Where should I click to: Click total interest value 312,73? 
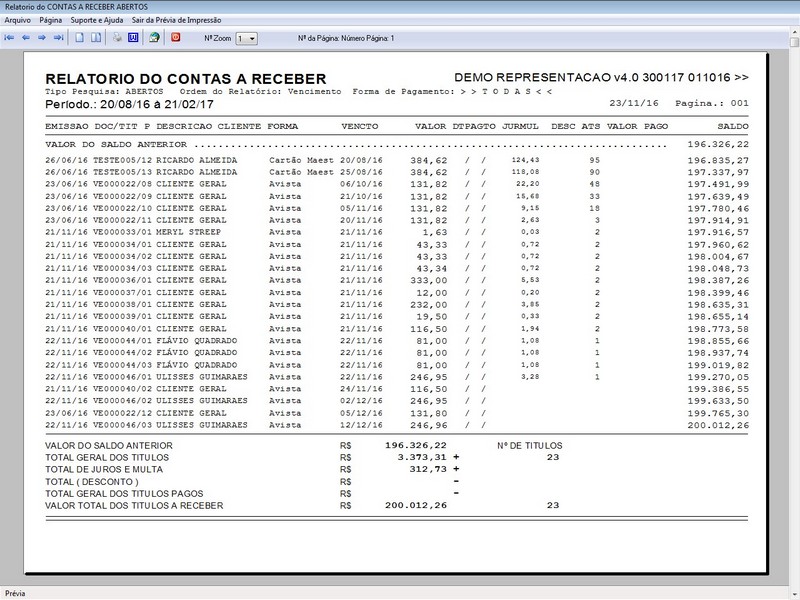pos(428,469)
